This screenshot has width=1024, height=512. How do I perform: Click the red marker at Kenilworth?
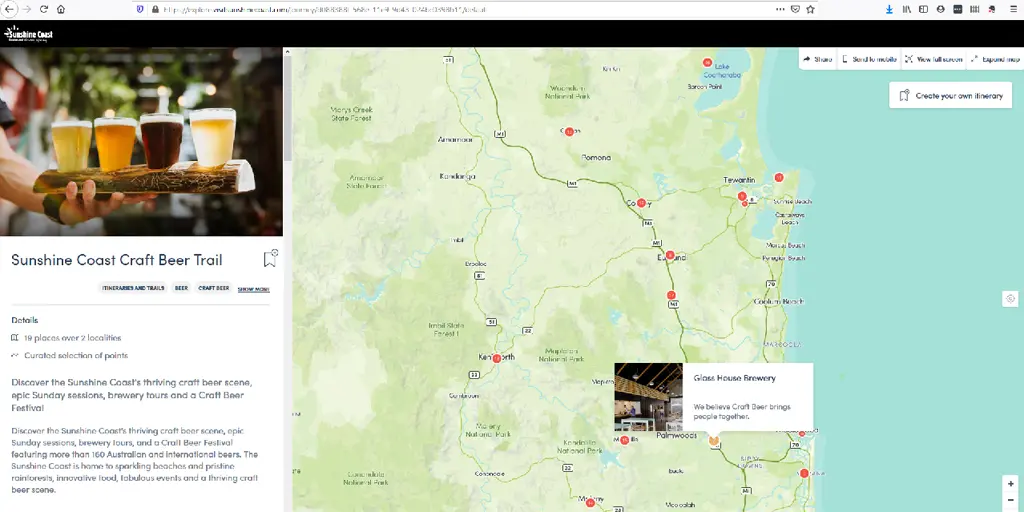tap(496, 359)
